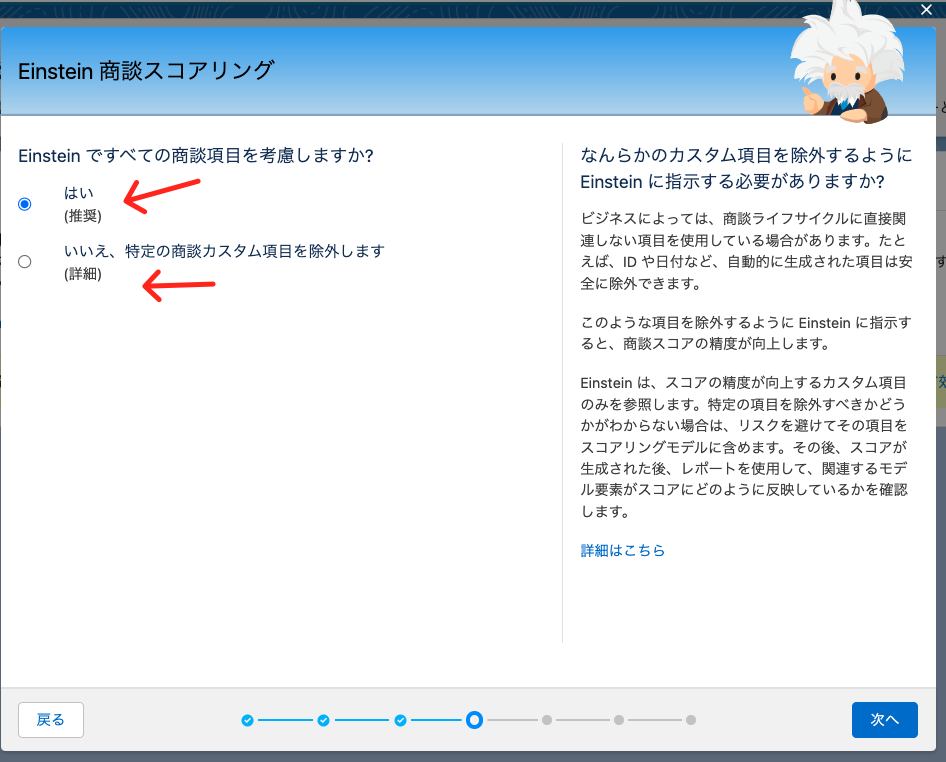Viewport: 946px width, 762px height.
Task: Click the current fourth progress step
Action: 475,720
